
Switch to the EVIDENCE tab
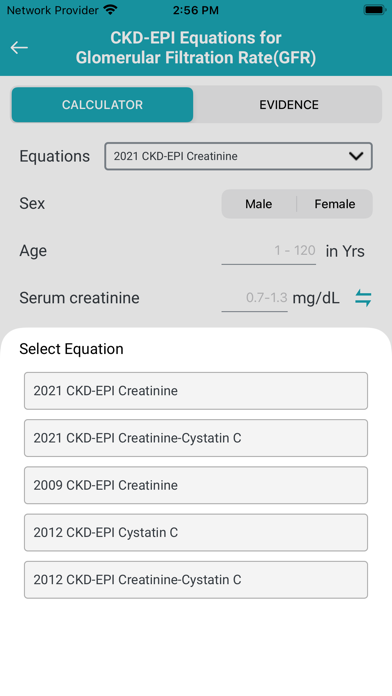tap(289, 105)
